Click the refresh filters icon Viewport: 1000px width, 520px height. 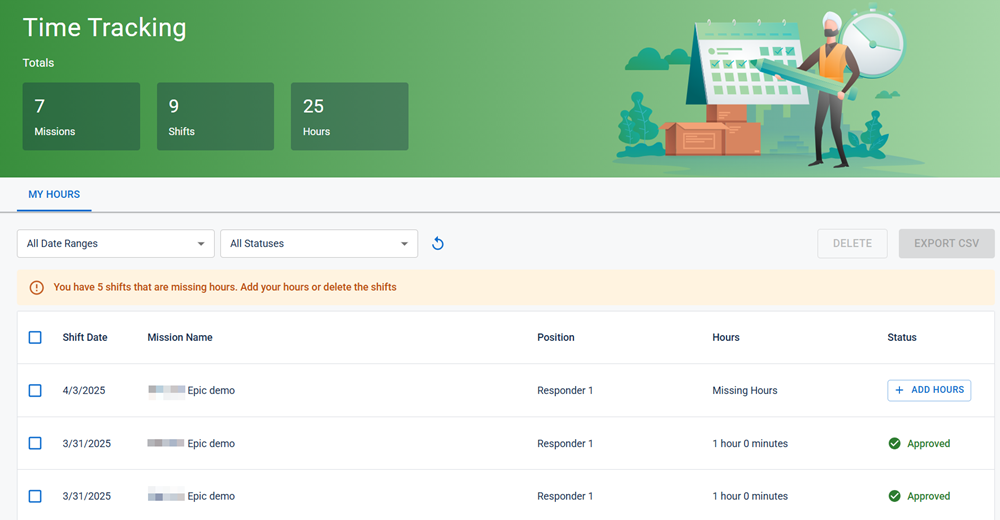click(438, 243)
